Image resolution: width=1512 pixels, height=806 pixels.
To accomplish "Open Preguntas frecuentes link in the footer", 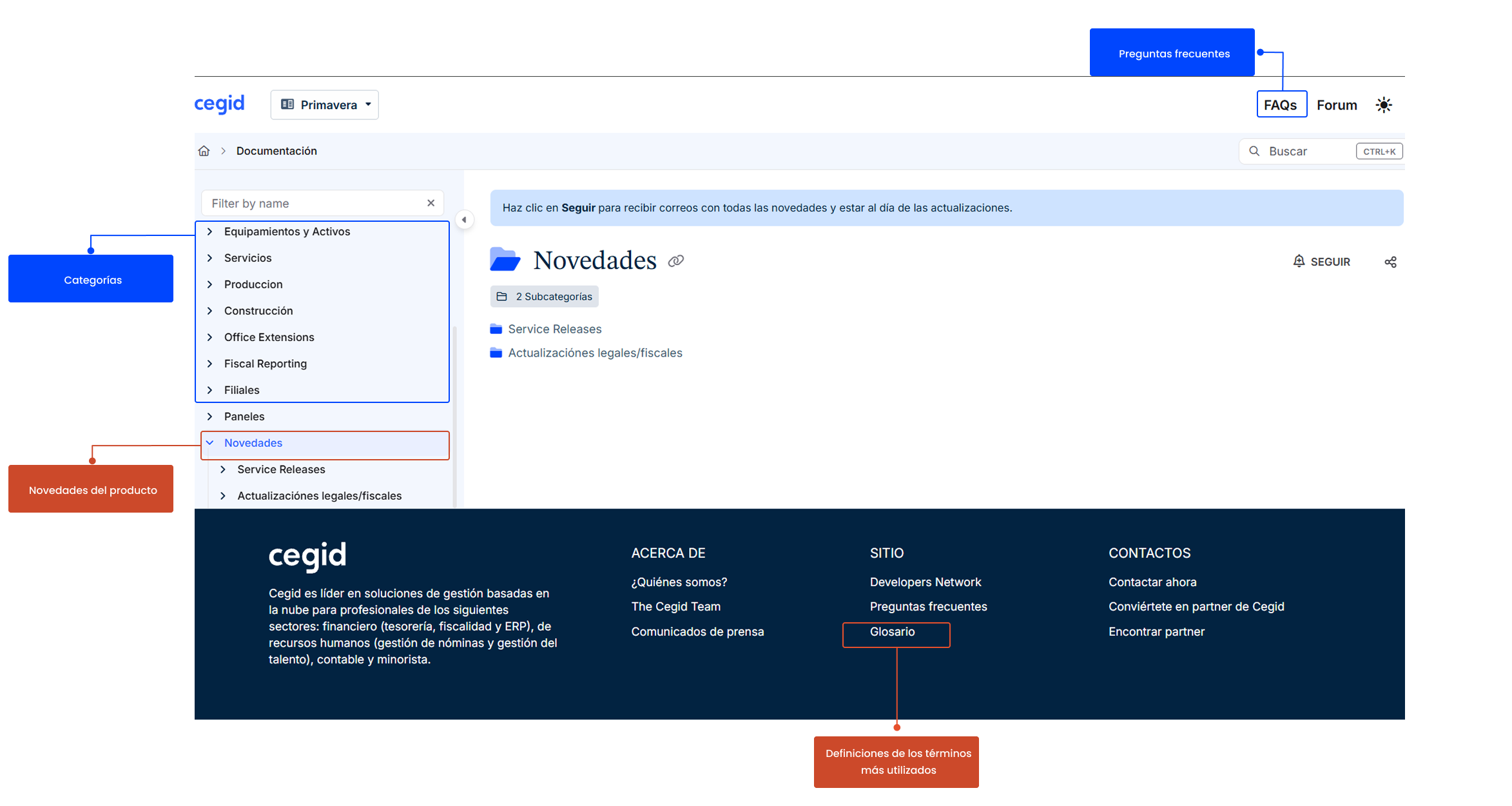I will pyautogui.click(x=928, y=607).
